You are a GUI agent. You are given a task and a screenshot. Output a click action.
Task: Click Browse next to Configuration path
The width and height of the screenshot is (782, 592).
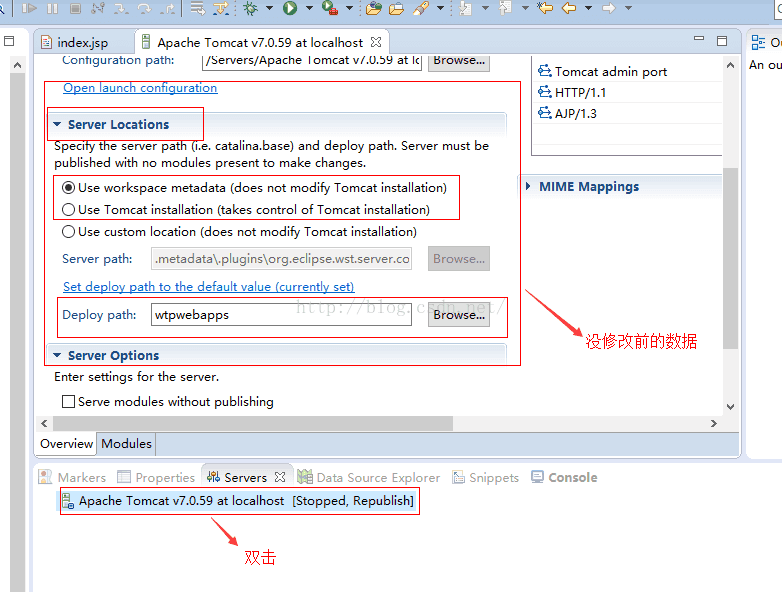(x=459, y=61)
